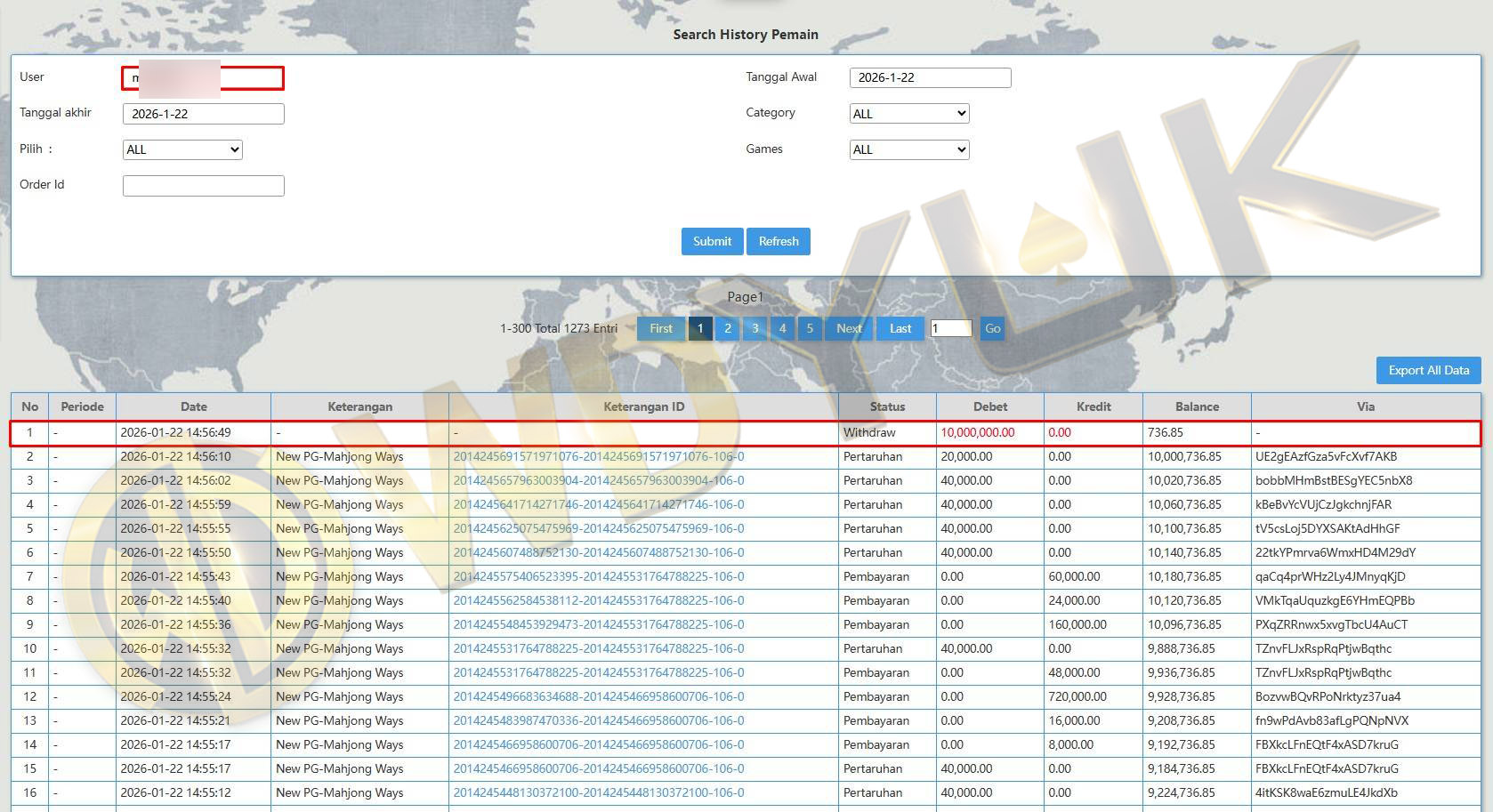Jump to page 5 of results
Screen dimensions: 1493x812
click(810, 328)
